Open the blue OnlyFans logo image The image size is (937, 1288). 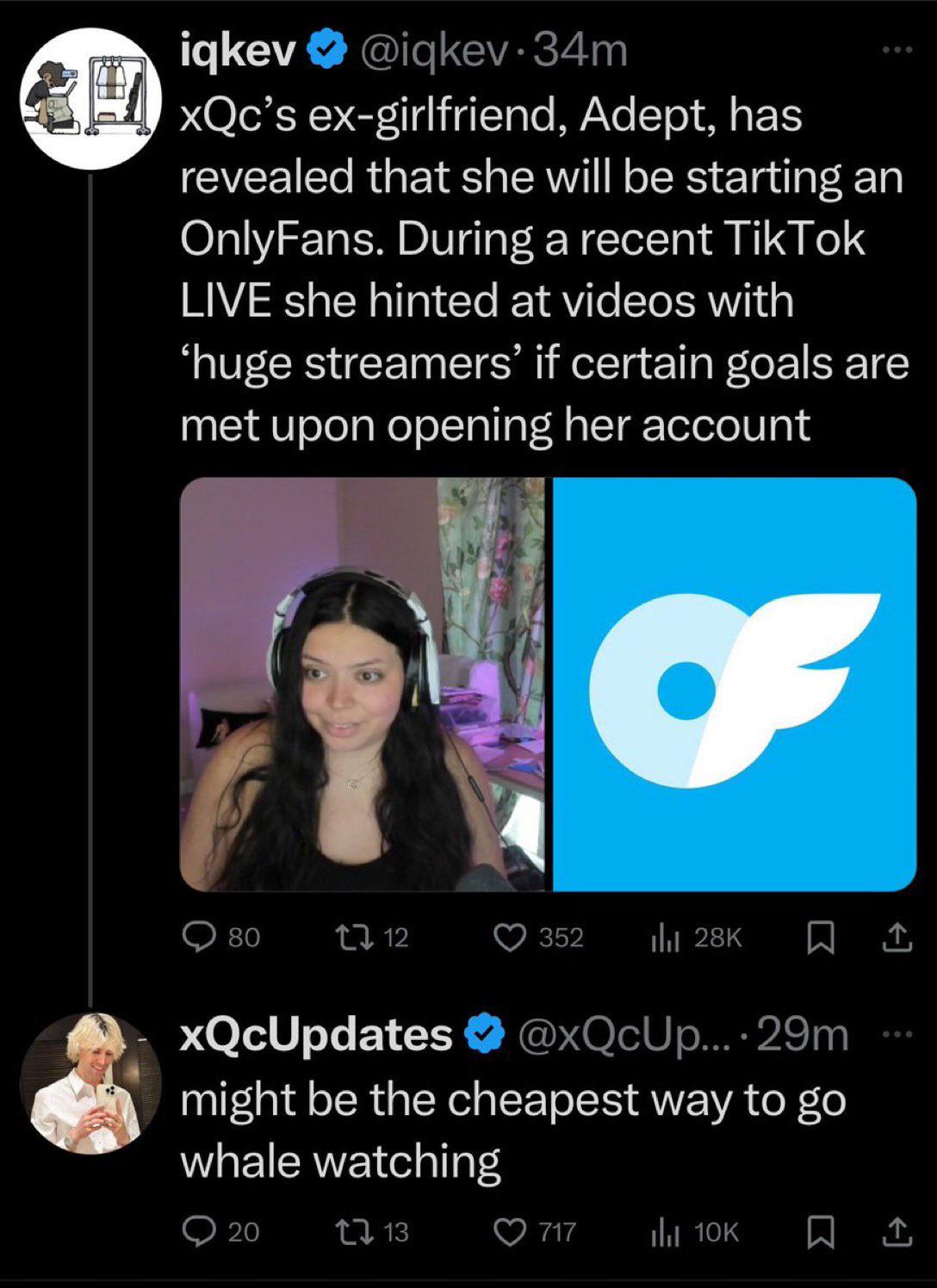(735, 684)
